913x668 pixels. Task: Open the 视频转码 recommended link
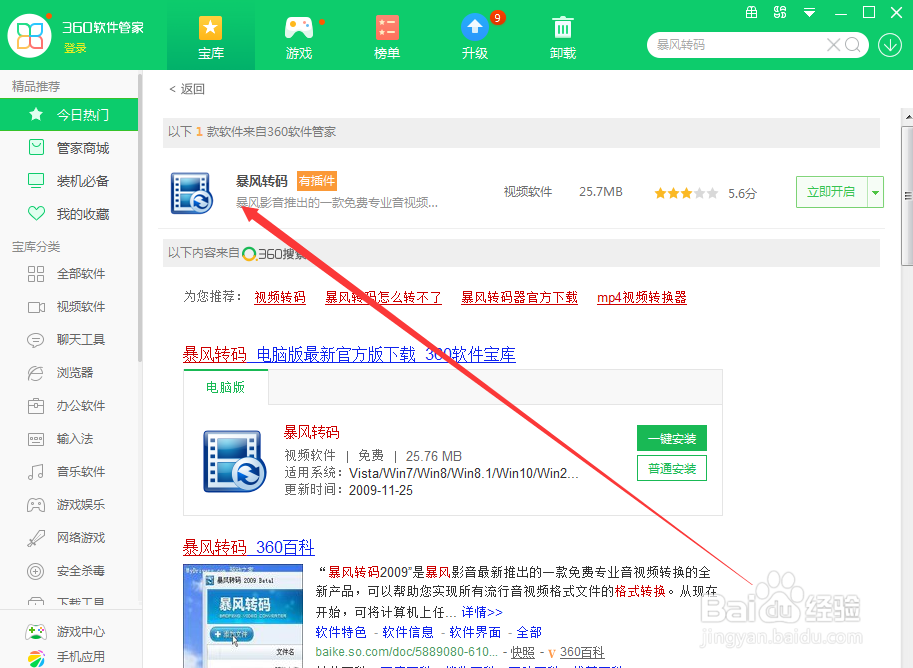pyautogui.click(x=280, y=298)
